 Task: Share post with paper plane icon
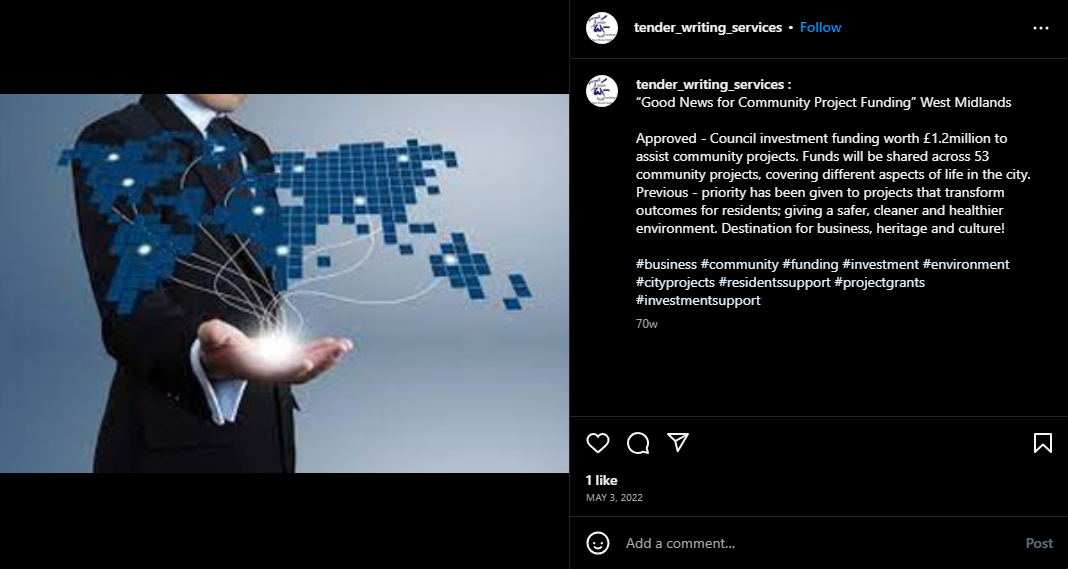coord(678,442)
